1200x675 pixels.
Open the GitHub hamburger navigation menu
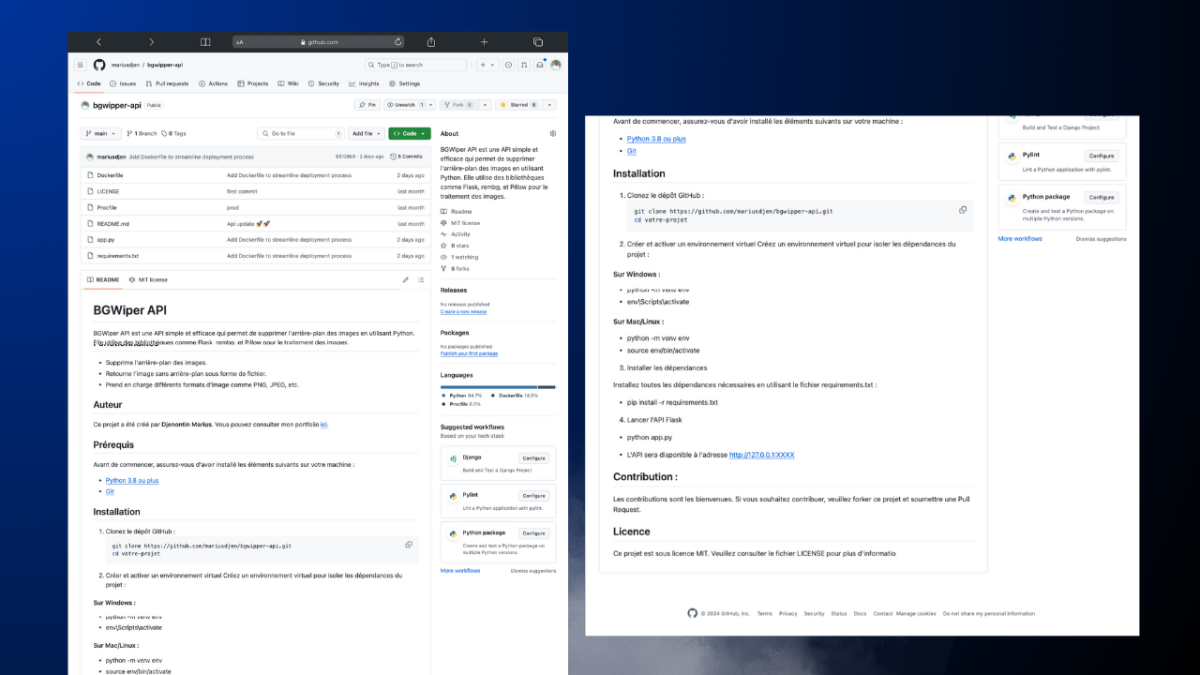[81, 65]
